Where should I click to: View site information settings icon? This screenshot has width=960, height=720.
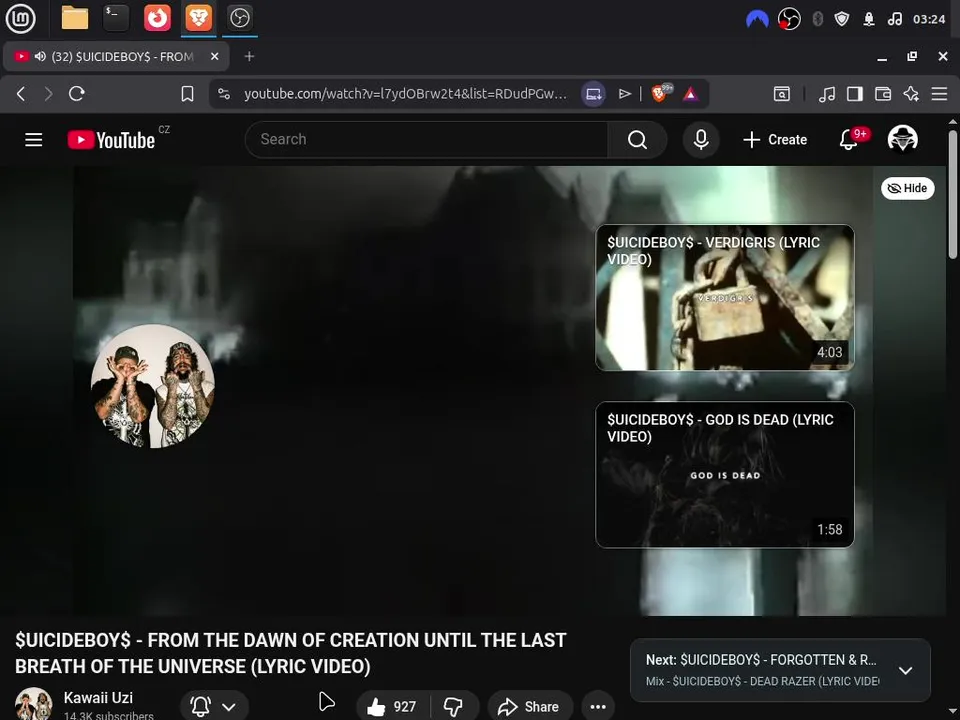(224, 94)
